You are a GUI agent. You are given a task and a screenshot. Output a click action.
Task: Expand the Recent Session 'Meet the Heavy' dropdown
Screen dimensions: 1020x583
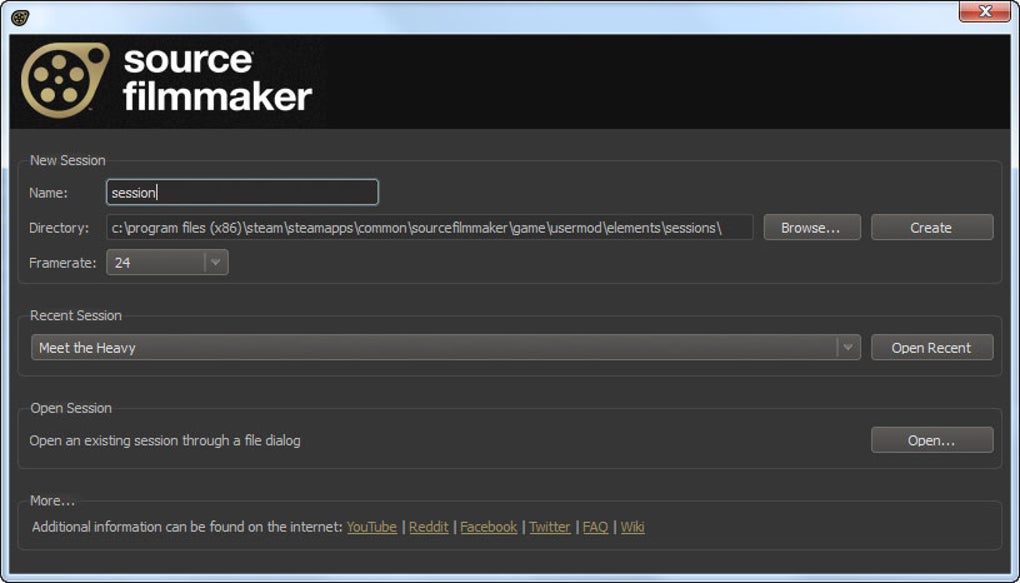446,347
